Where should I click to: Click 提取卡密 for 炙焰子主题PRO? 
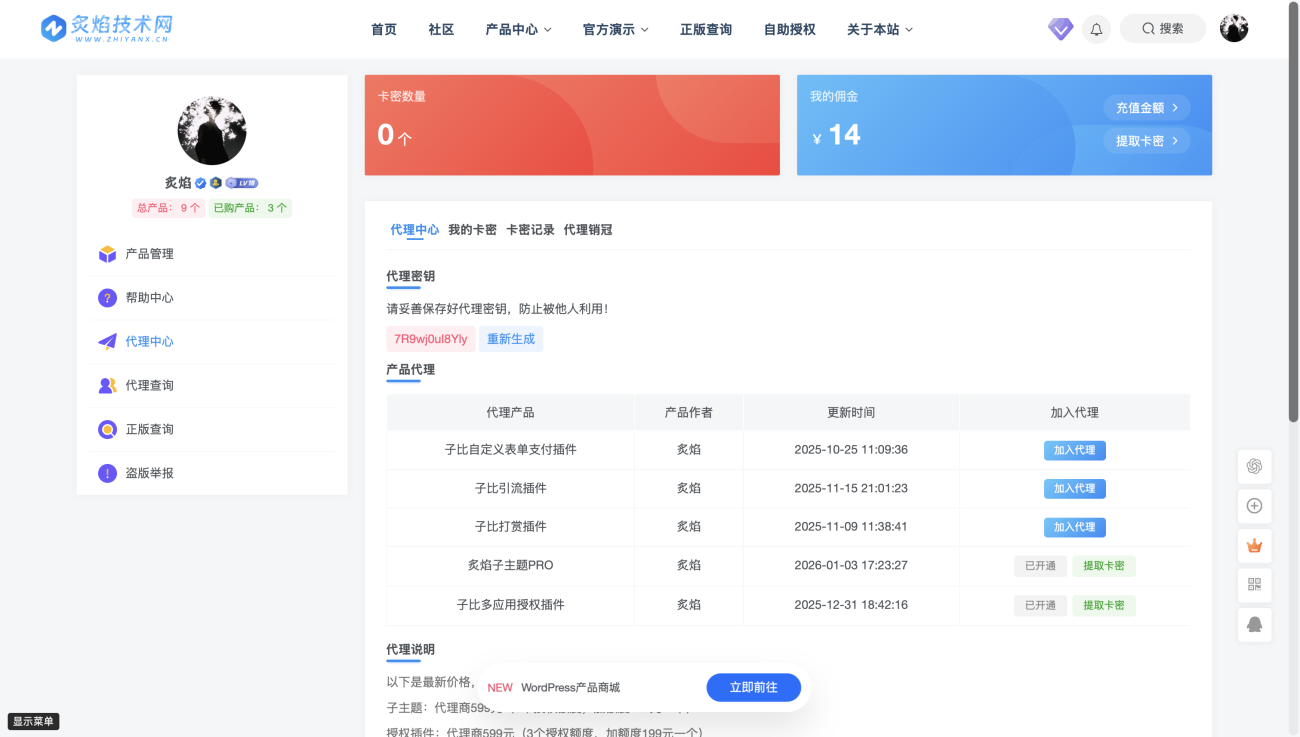tap(1103, 566)
